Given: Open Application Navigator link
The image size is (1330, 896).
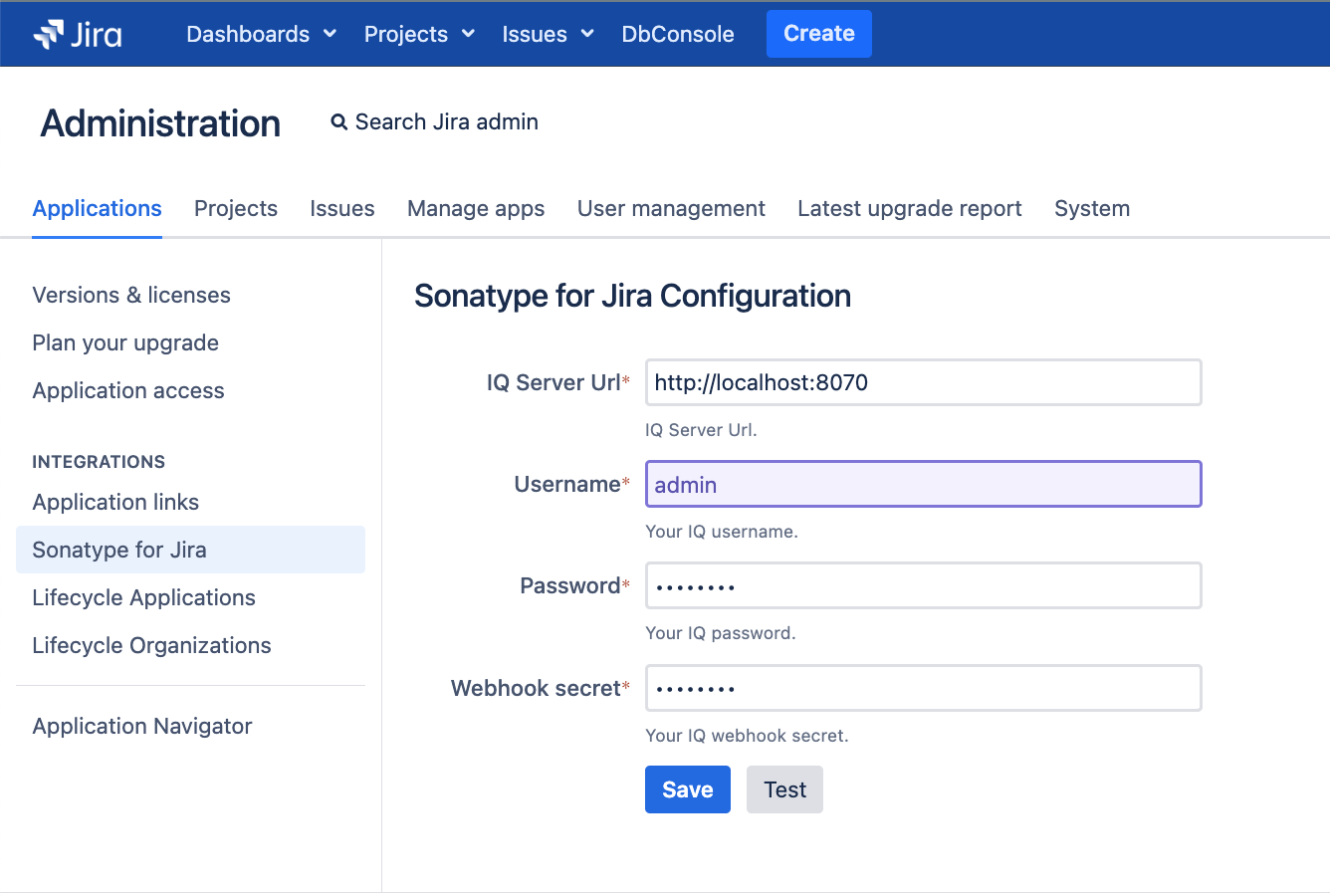Looking at the screenshot, I should point(142,726).
